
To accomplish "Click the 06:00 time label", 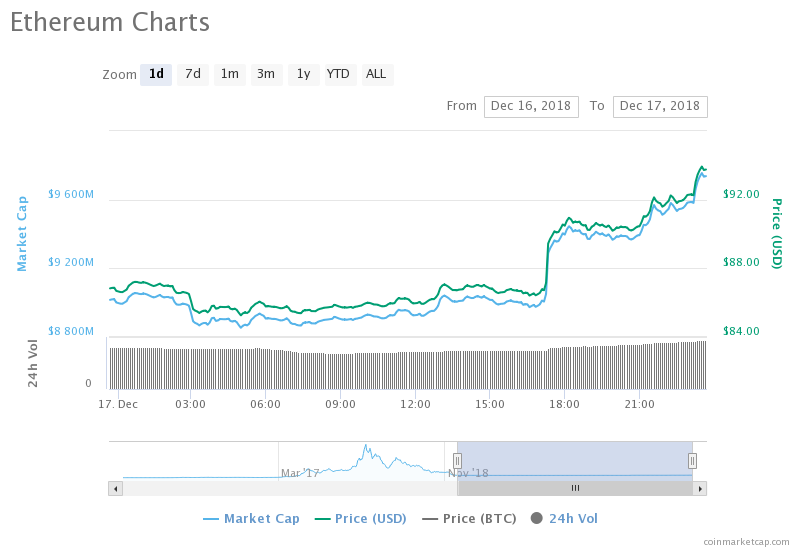I will click(x=265, y=404).
